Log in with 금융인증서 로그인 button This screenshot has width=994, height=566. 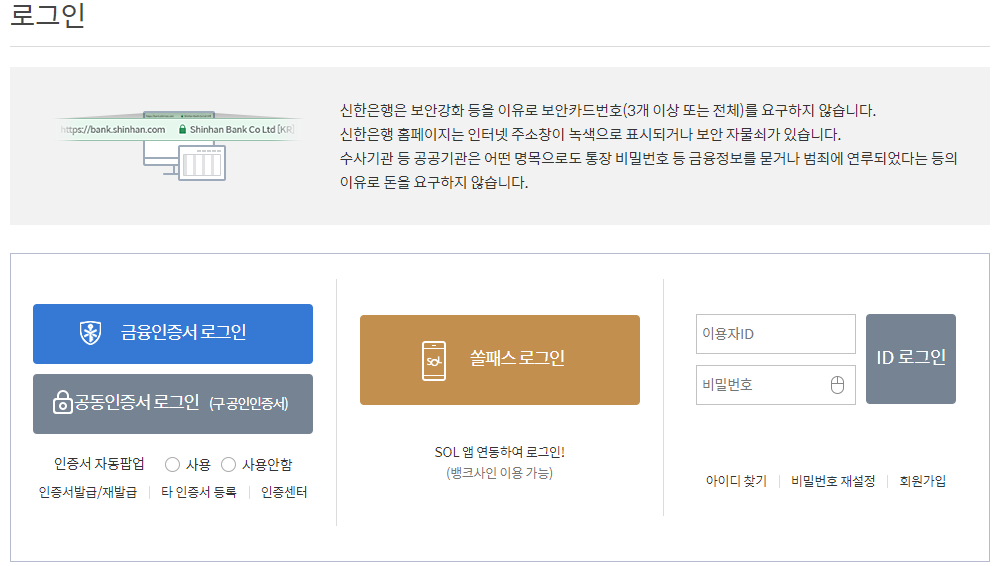pos(173,334)
